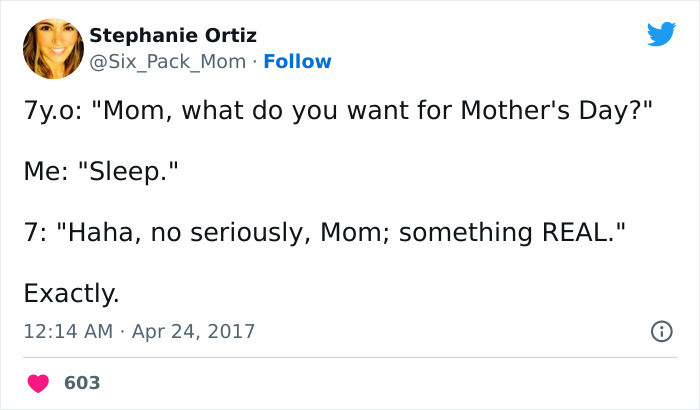Click the line starting with "7: Haha"

[x=326, y=233]
